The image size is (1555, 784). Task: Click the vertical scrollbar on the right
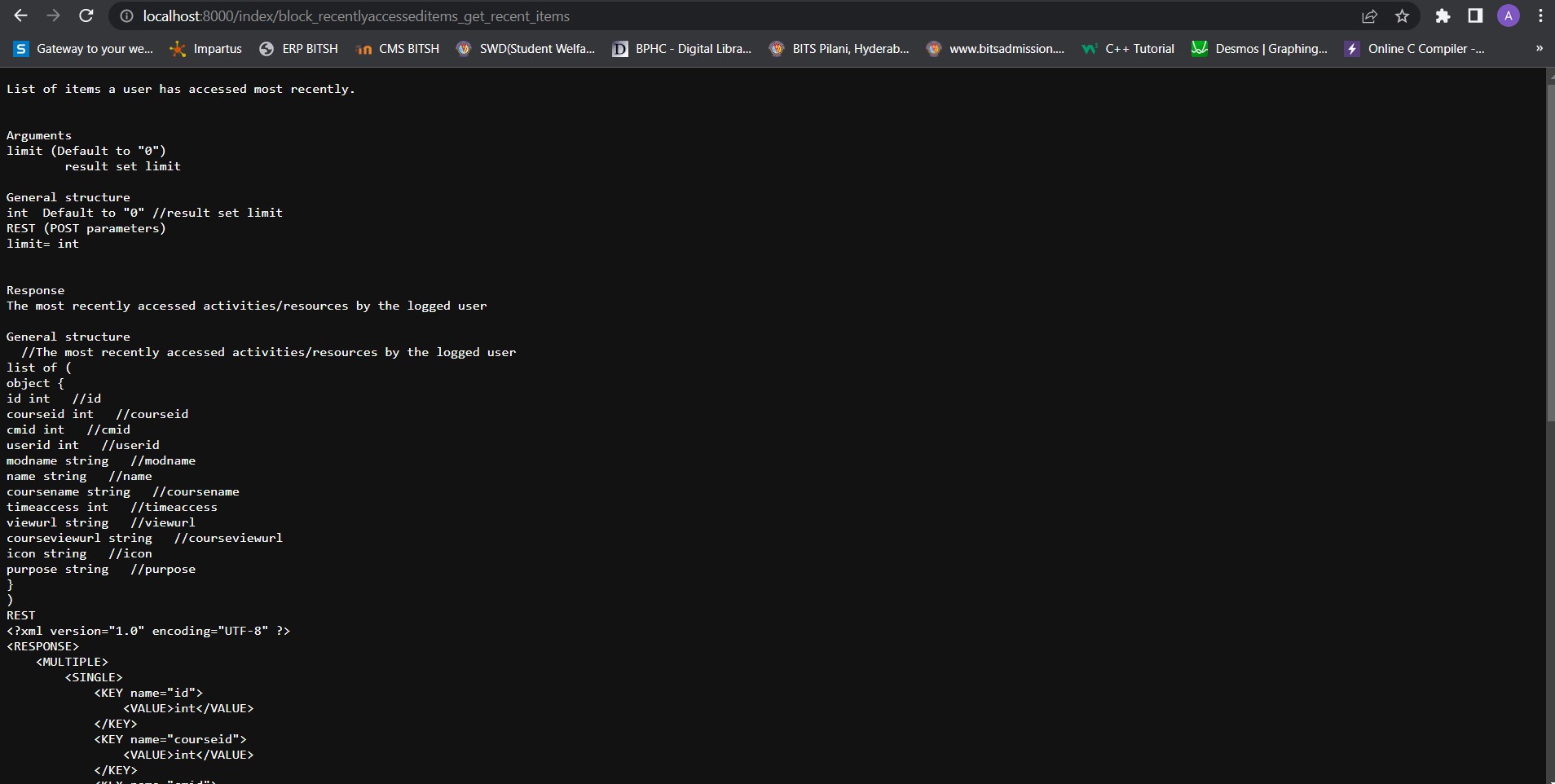pyautogui.click(x=1548, y=244)
